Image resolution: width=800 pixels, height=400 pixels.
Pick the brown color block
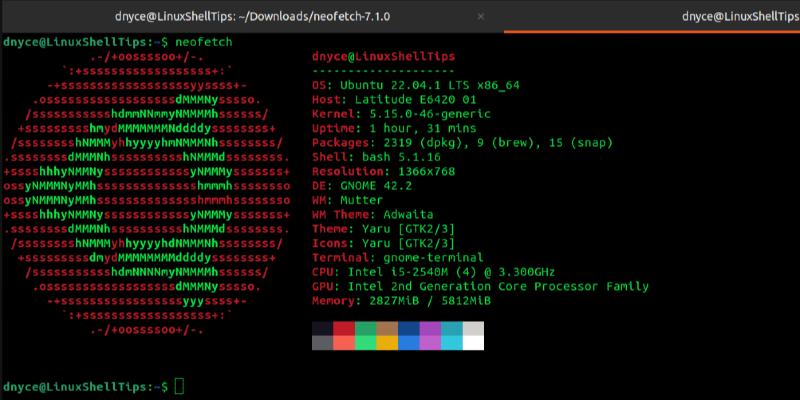387,328
